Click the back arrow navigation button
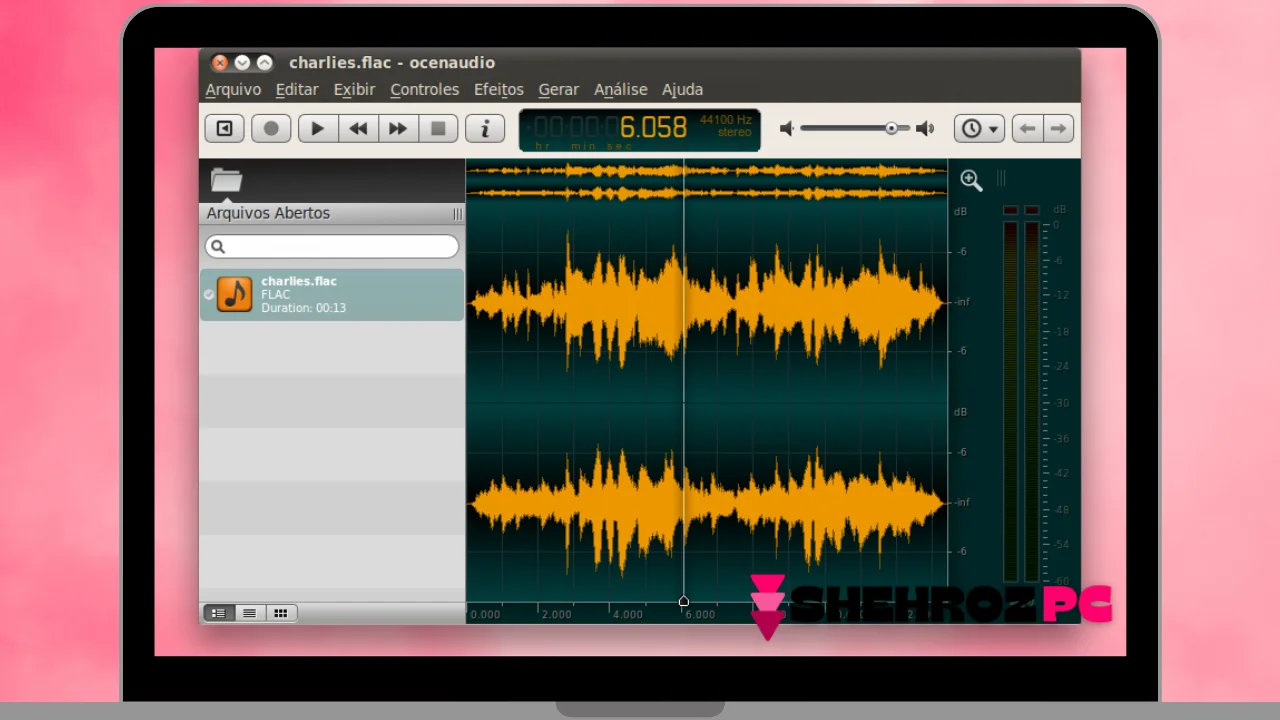This screenshot has height=720, width=1280. 1027,128
